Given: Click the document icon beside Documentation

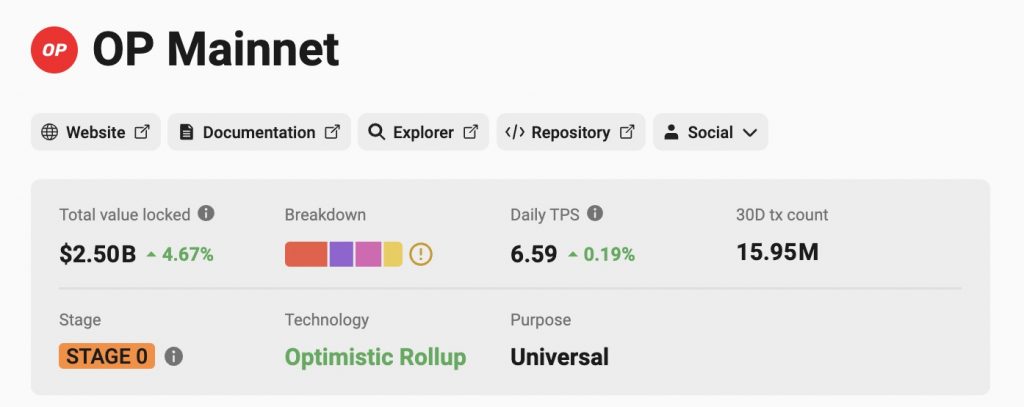Looking at the screenshot, I should 187,132.
